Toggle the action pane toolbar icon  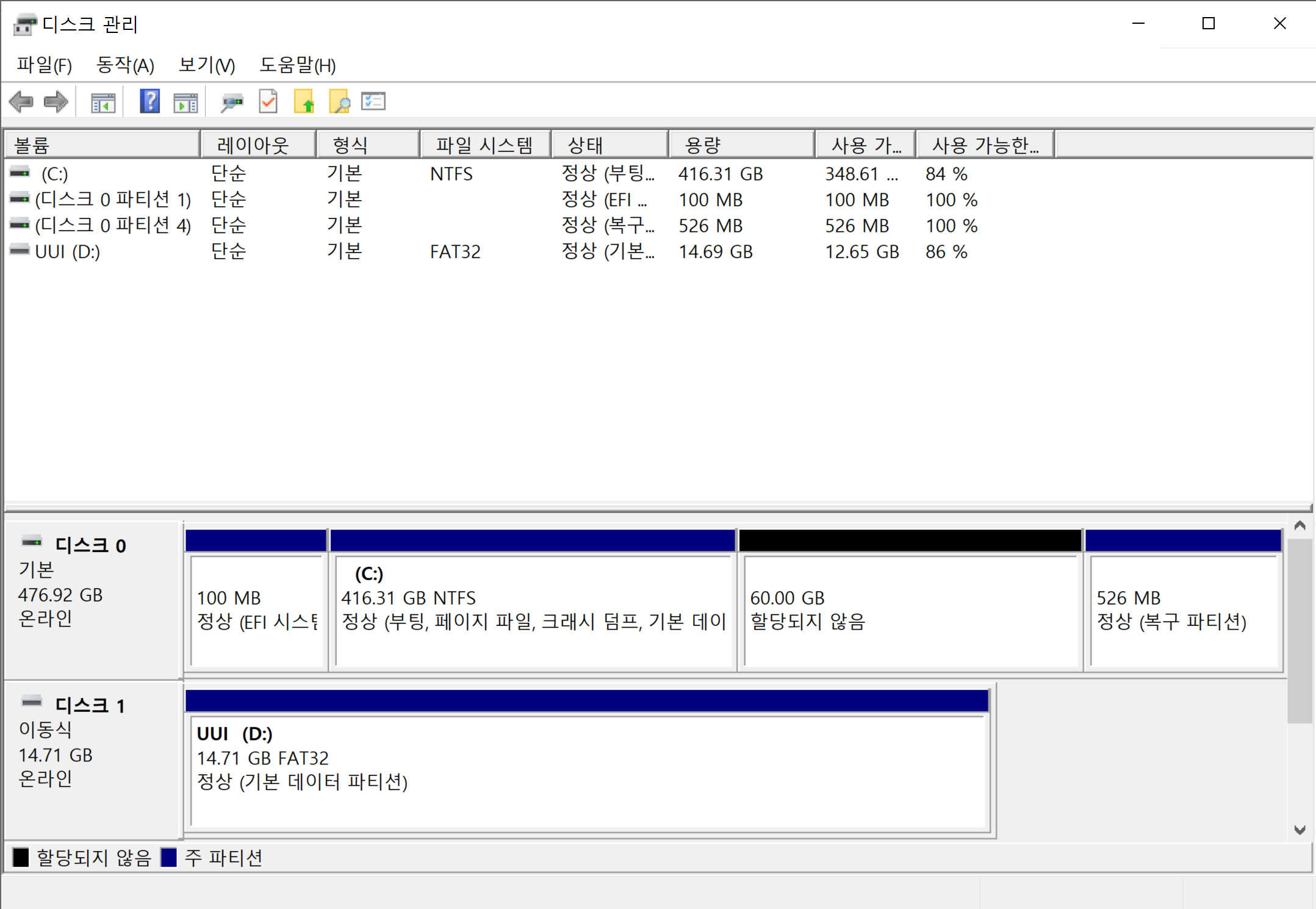click(185, 102)
